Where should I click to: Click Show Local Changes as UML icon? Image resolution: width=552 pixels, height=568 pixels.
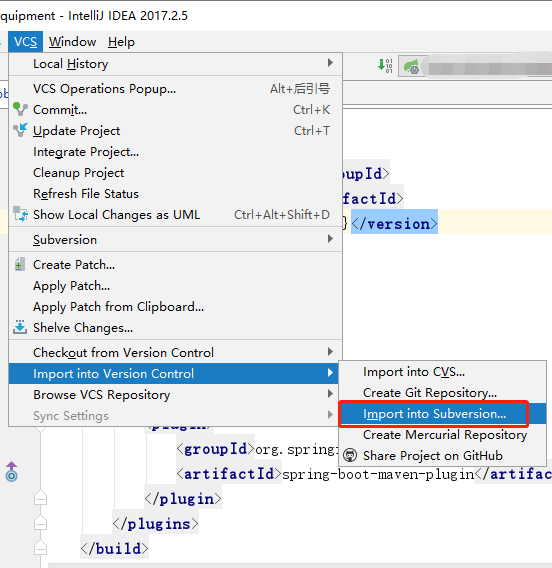pyautogui.click(x=20, y=214)
